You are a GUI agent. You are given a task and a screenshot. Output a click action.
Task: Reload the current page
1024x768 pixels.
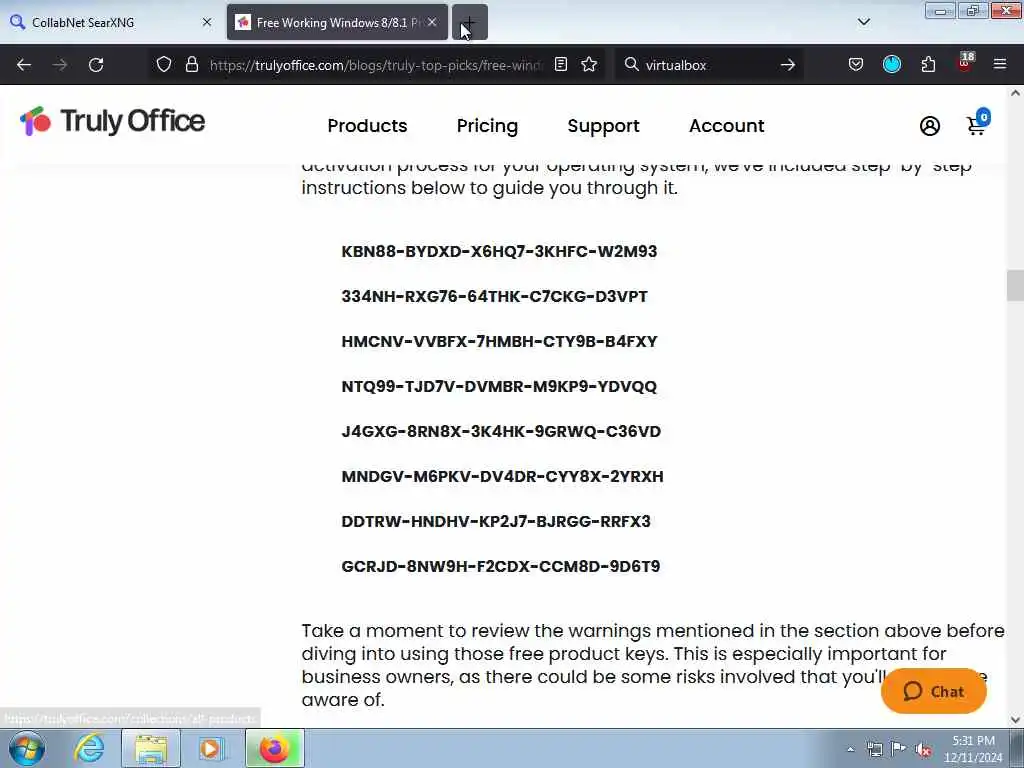(96, 65)
